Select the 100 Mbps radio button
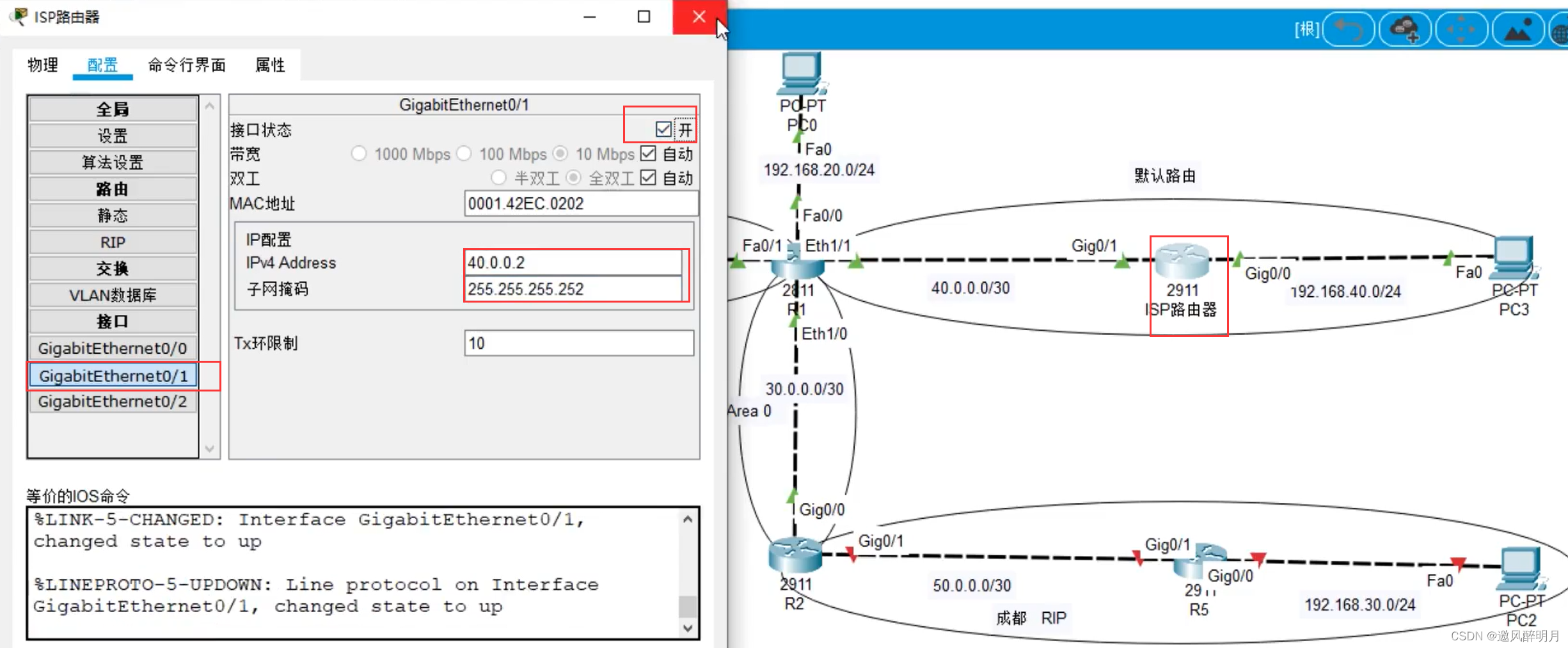 pyautogui.click(x=464, y=154)
